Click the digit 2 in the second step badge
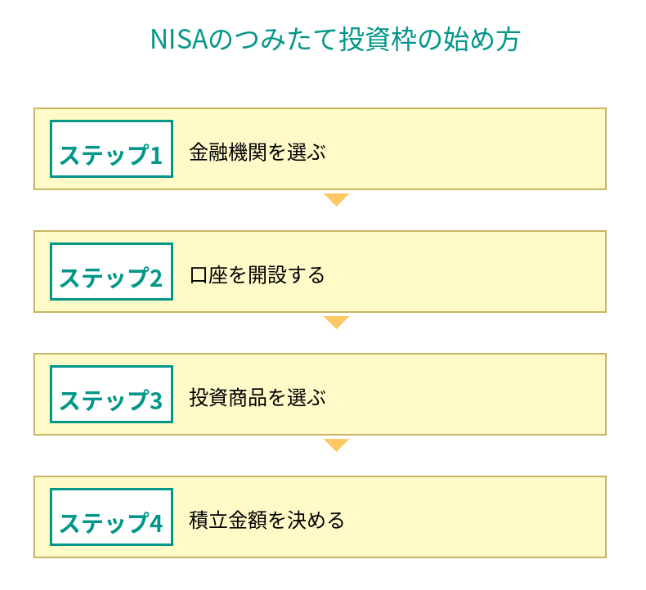646x590 pixels. point(156,279)
